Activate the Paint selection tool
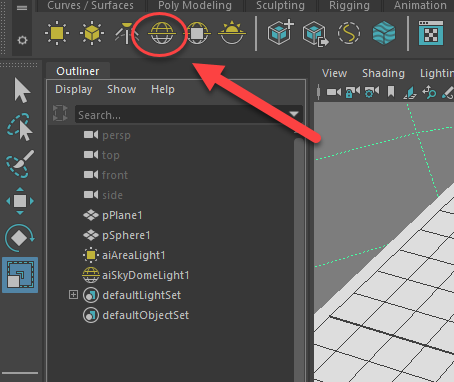 pos(20,164)
